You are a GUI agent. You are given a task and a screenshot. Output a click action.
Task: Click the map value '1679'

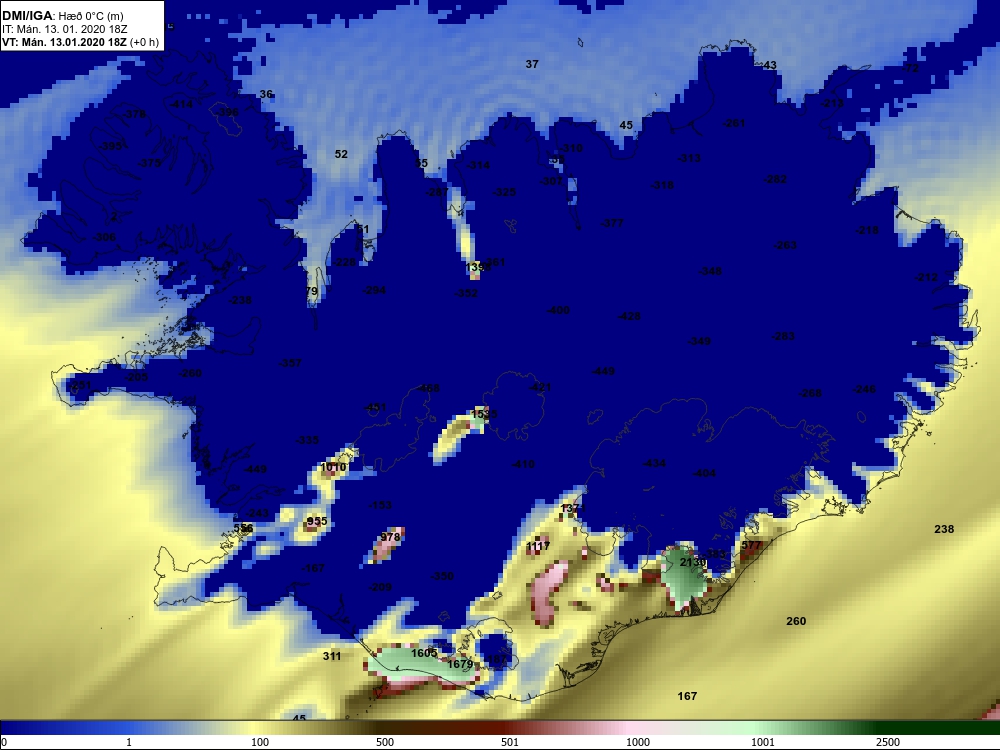(460, 664)
